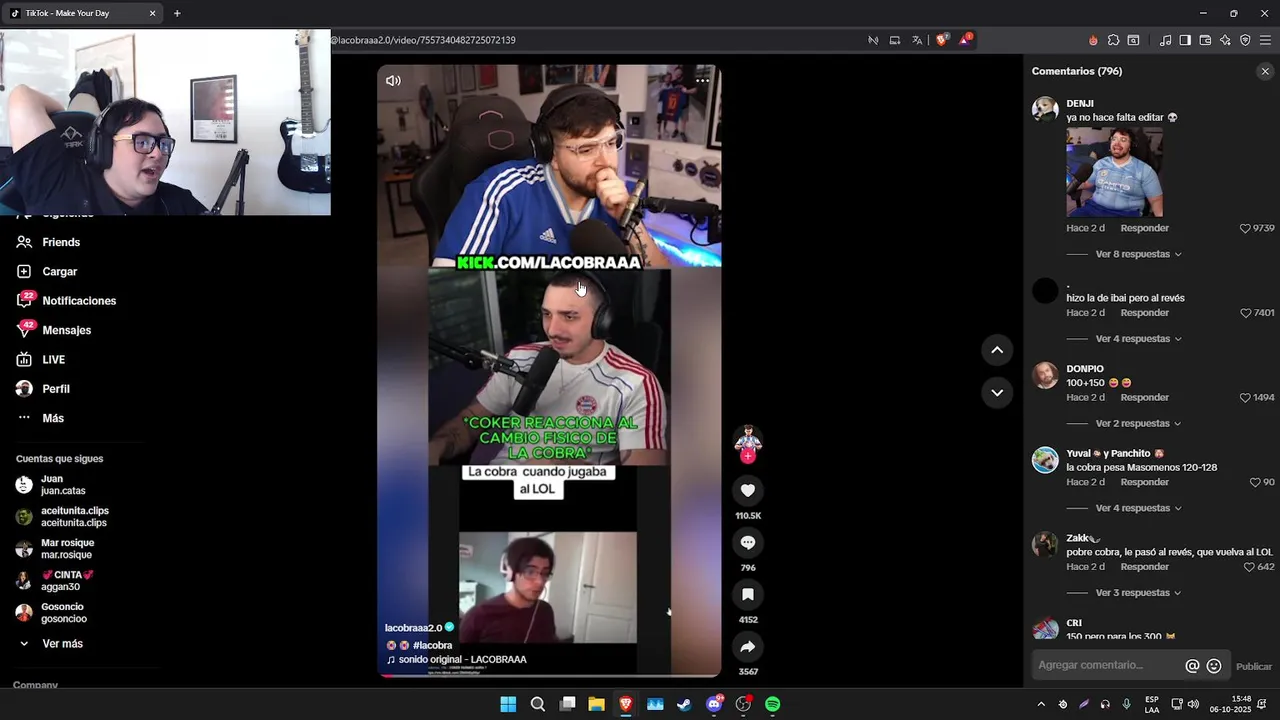Open Discord from the taskbar
This screenshot has height=720, width=1280.
coord(714,704)
